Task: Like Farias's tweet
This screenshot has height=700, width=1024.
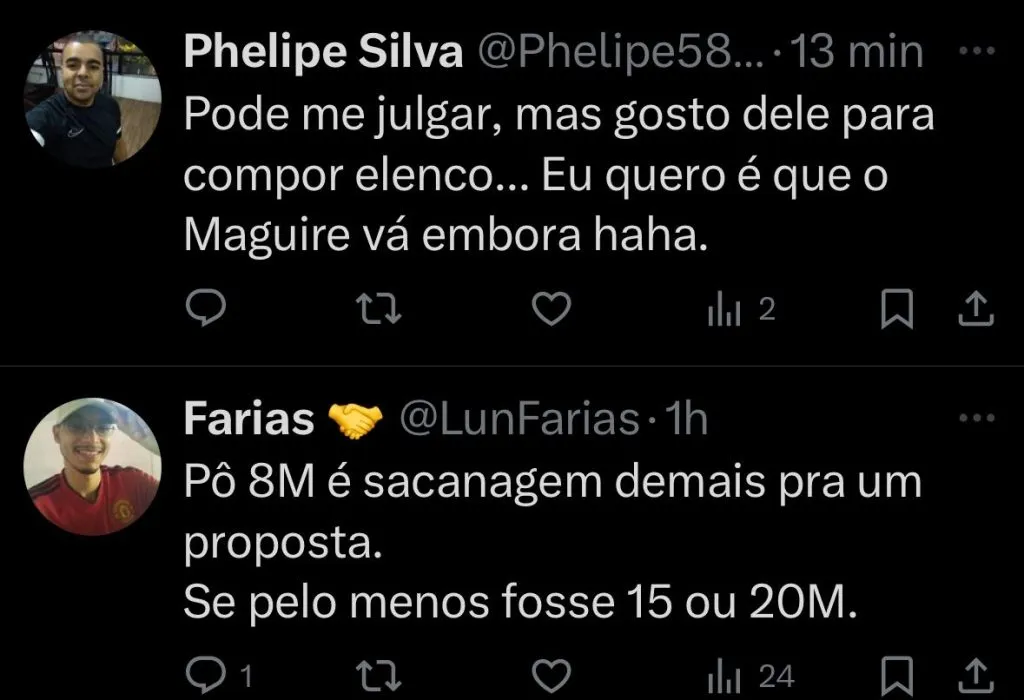Action: (549, 677)
